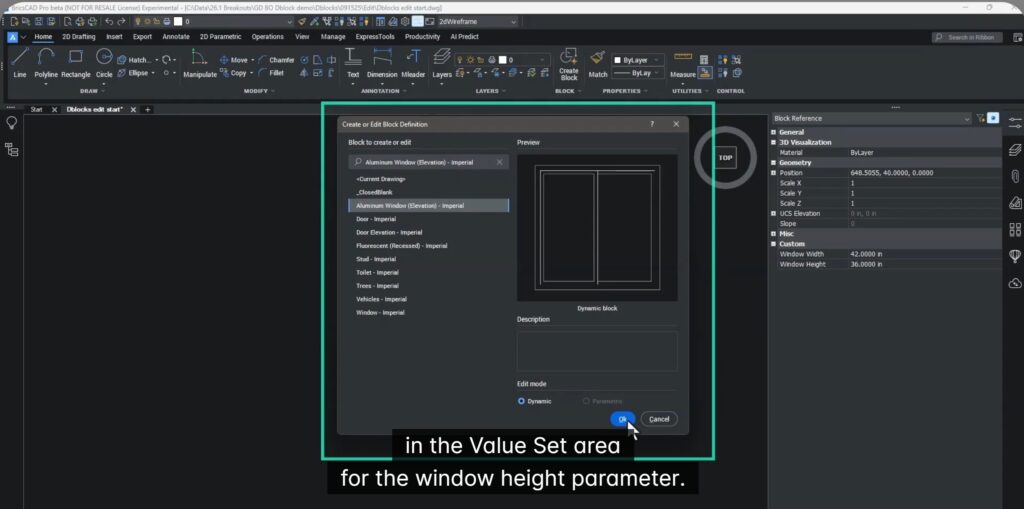This screenshot has height=509, width=1024.
Task: Click the block name search field
Action: pyautogui.click(x=428, y=162)
